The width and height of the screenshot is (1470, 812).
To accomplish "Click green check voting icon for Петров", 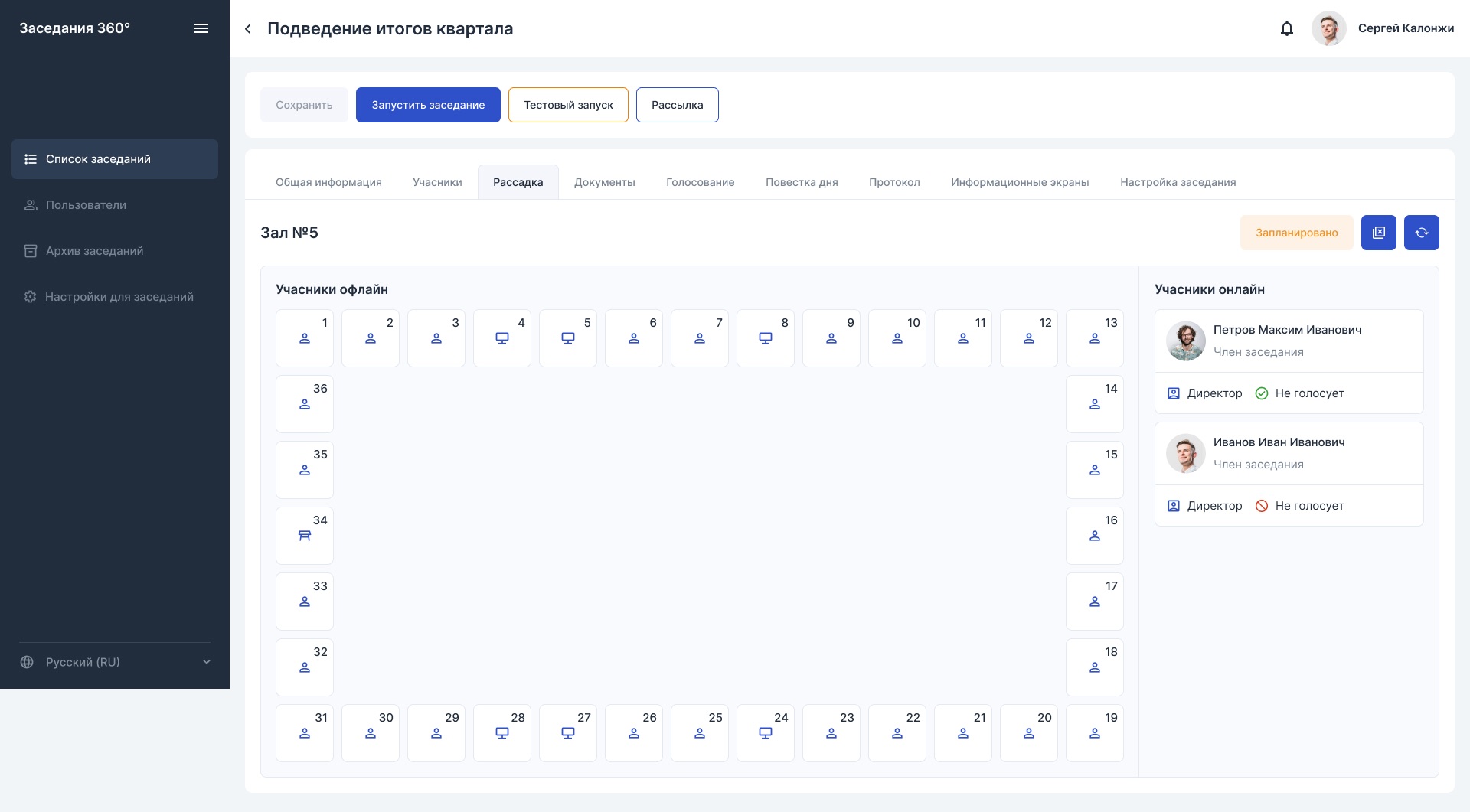I will [1262, 393].
